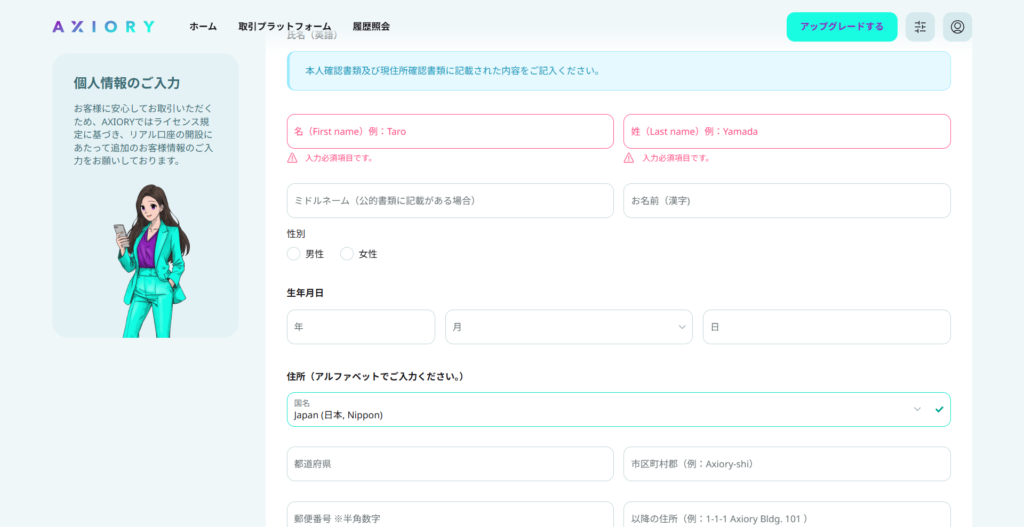The width and height of the screenshot is (1024, 527).
Task: Select the 男性 radio button
Action: click(293, 254)
